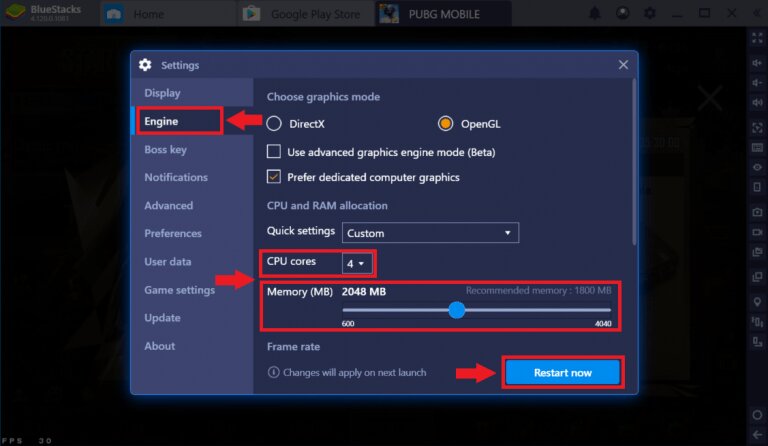Screen dimensions: 768x446
Task: Start recording with the video icon
Action: point(757,232)
